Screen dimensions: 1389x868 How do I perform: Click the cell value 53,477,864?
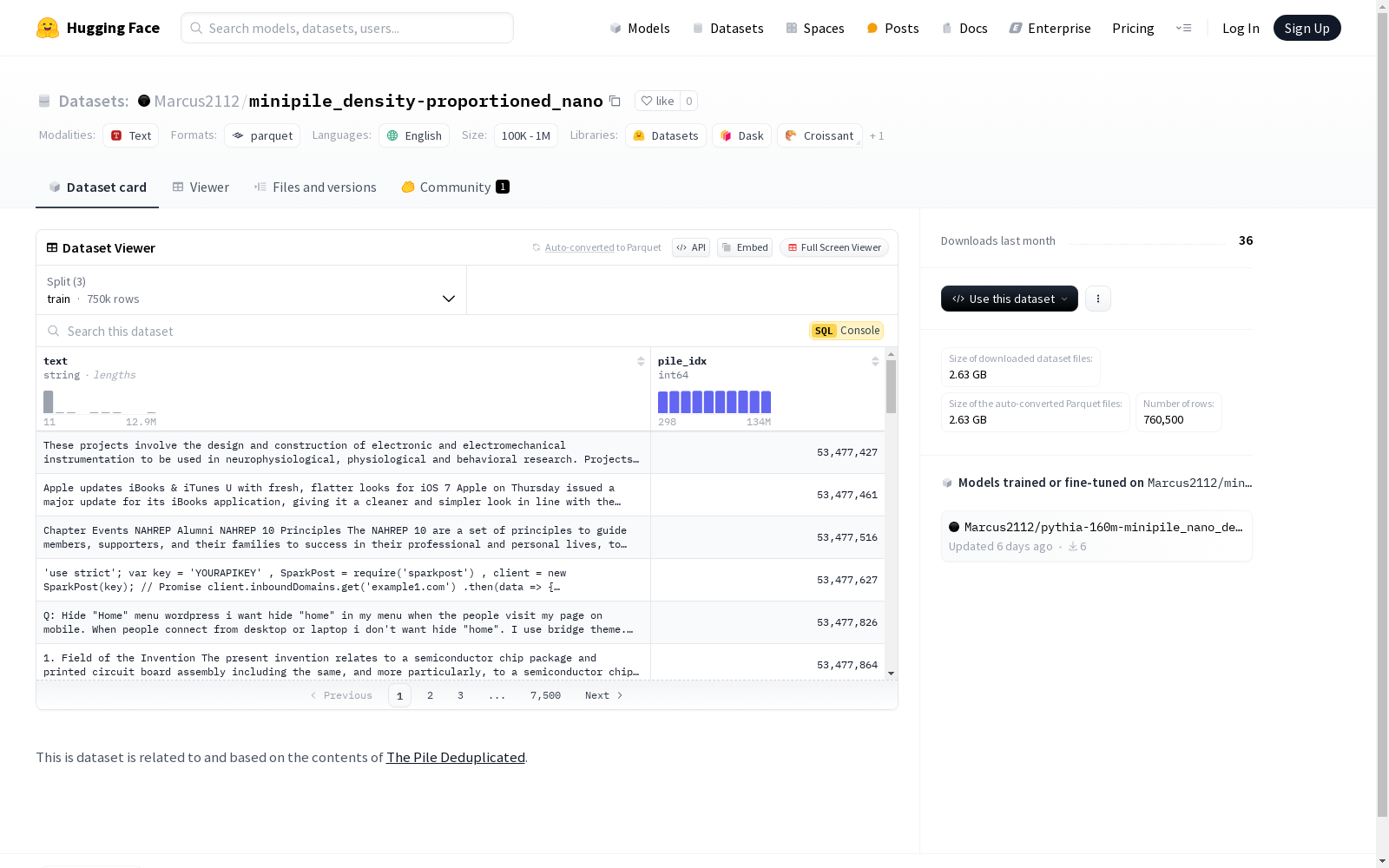[846, 665]
